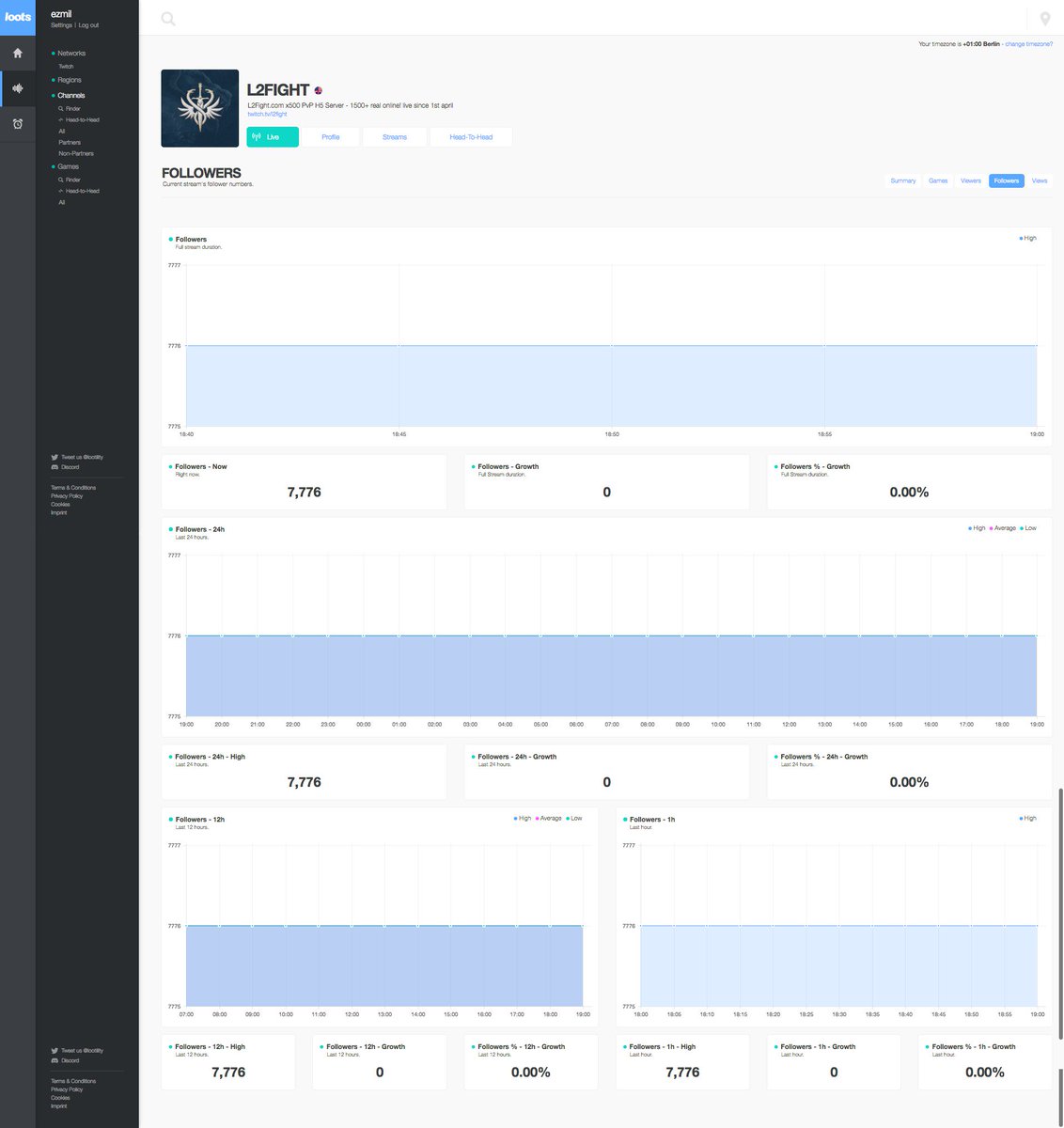Select the waveform streams sidebar icon
The width and height of the screenshot is (1064, 1128).
point(18,88)
